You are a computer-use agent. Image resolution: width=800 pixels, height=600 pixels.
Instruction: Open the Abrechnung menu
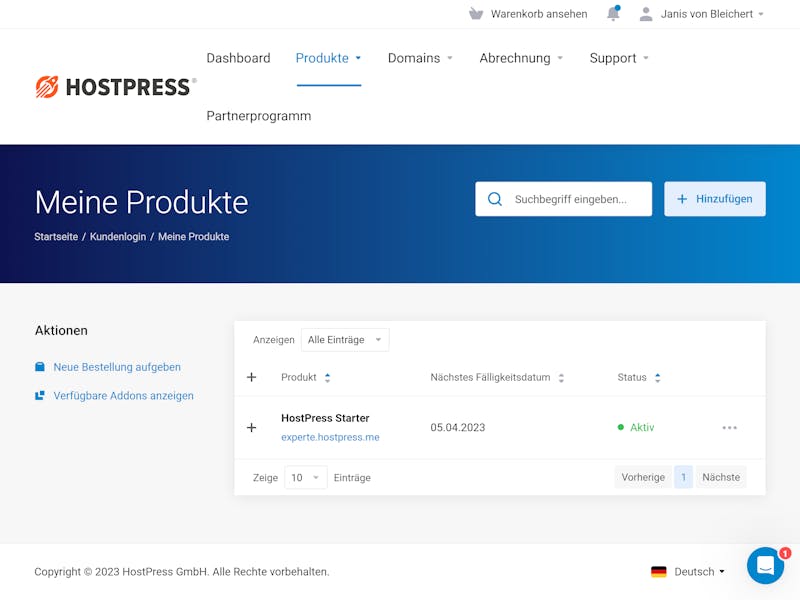[x=521, y=58]
